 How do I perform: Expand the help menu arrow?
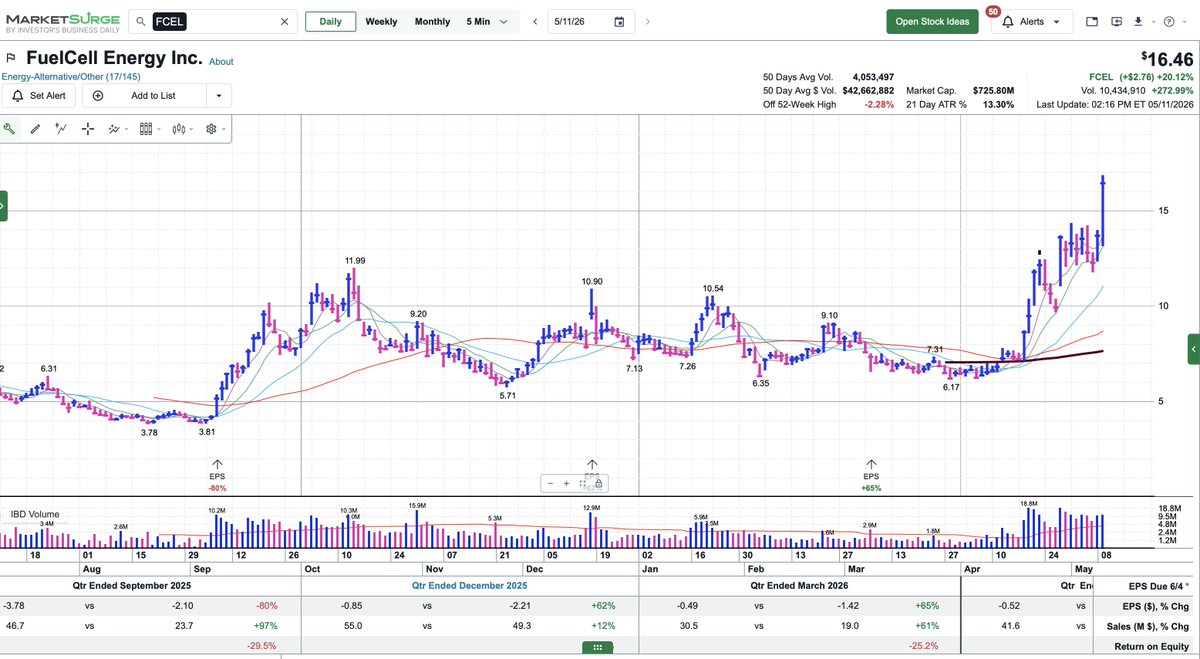pyautogui.click(x=1183, y=21)
